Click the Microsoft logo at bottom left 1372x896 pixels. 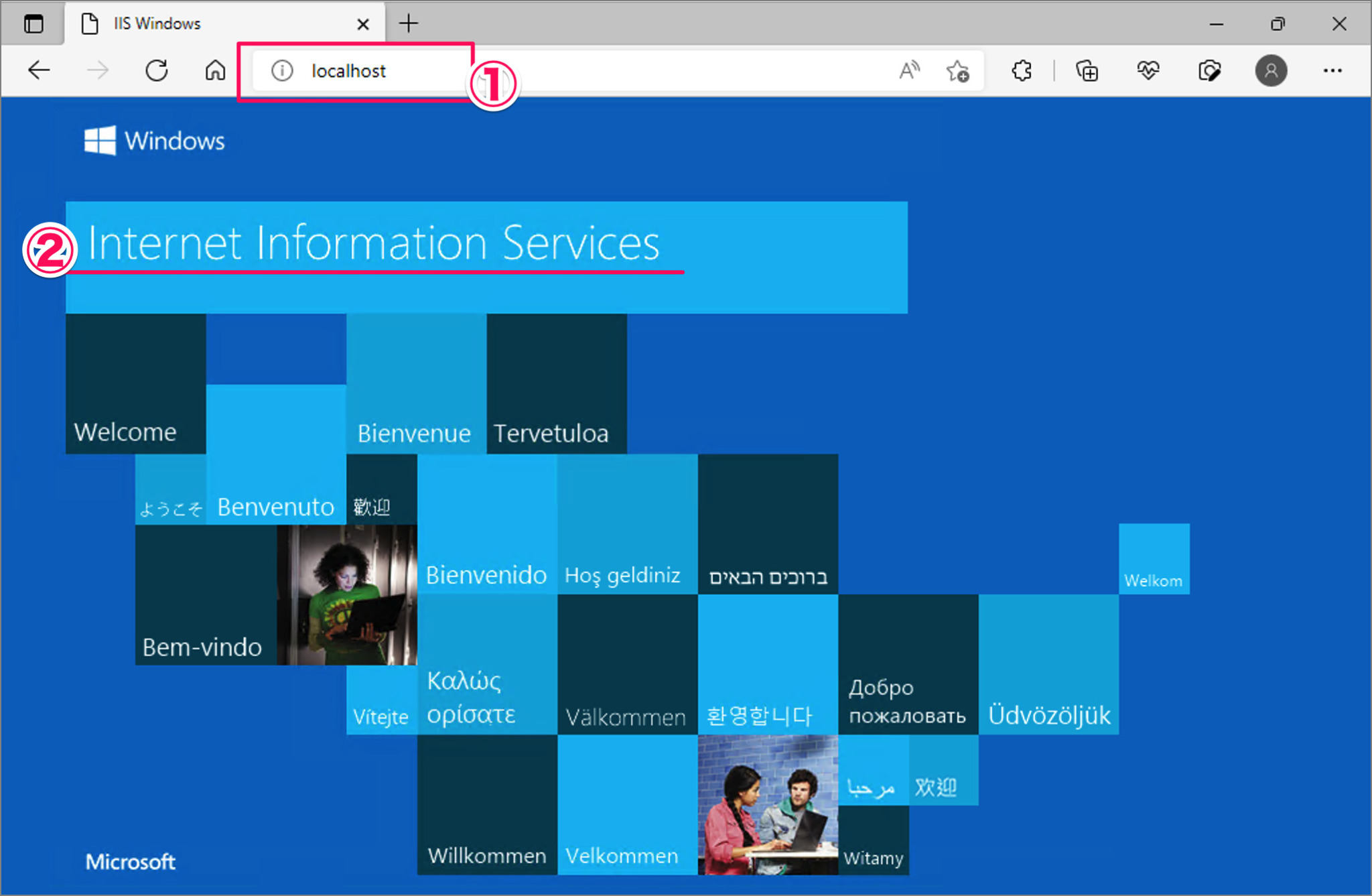[x=131, y=862]
